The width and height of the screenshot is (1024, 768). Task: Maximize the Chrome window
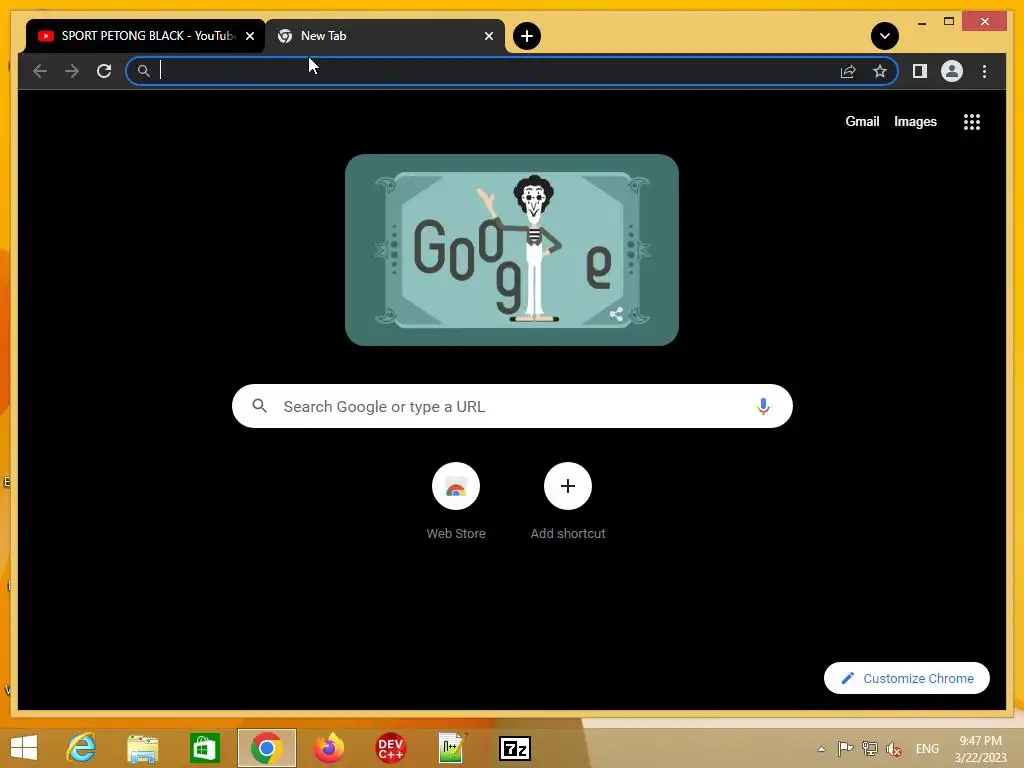pyautogui.click(x=949, y=22)
